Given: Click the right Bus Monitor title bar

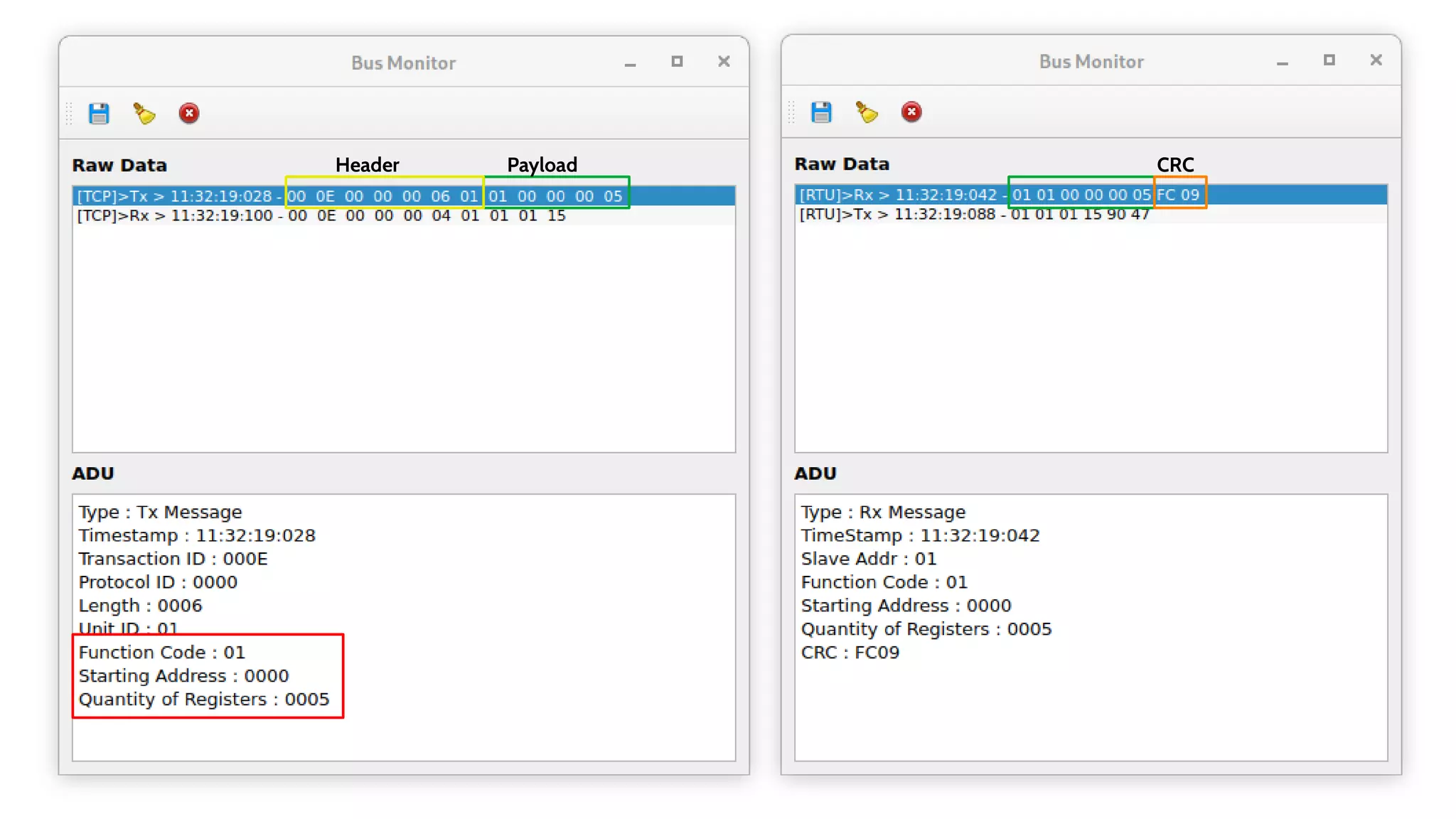Looking at the screenshot, I should click(x=1091, y=61).
